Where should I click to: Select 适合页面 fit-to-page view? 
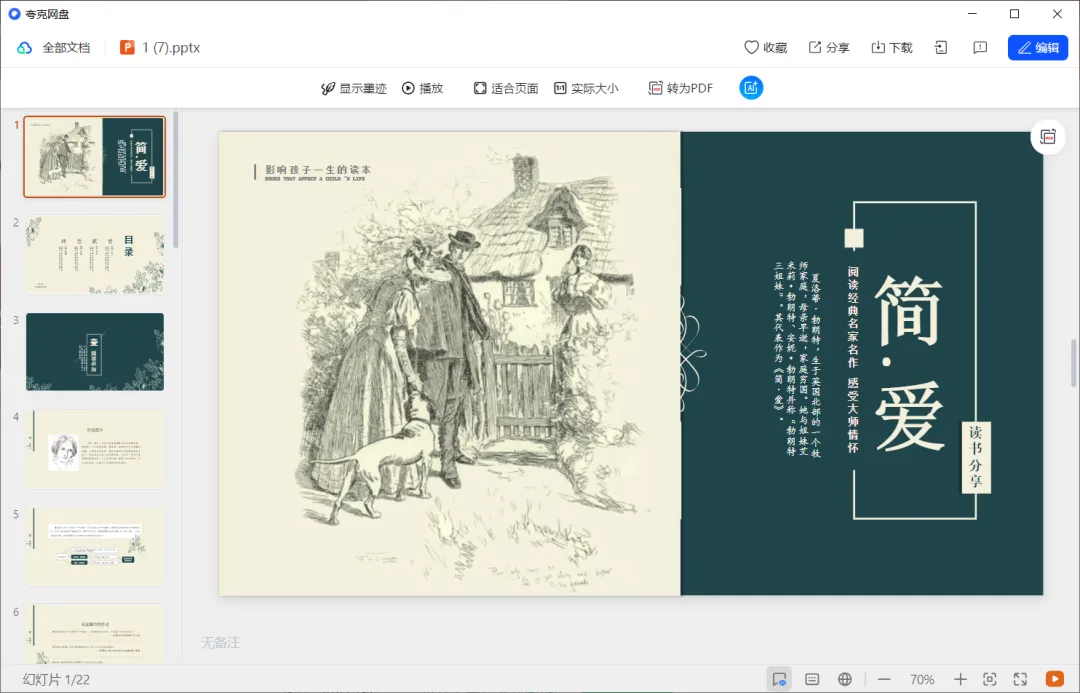[x=506, y=88]
